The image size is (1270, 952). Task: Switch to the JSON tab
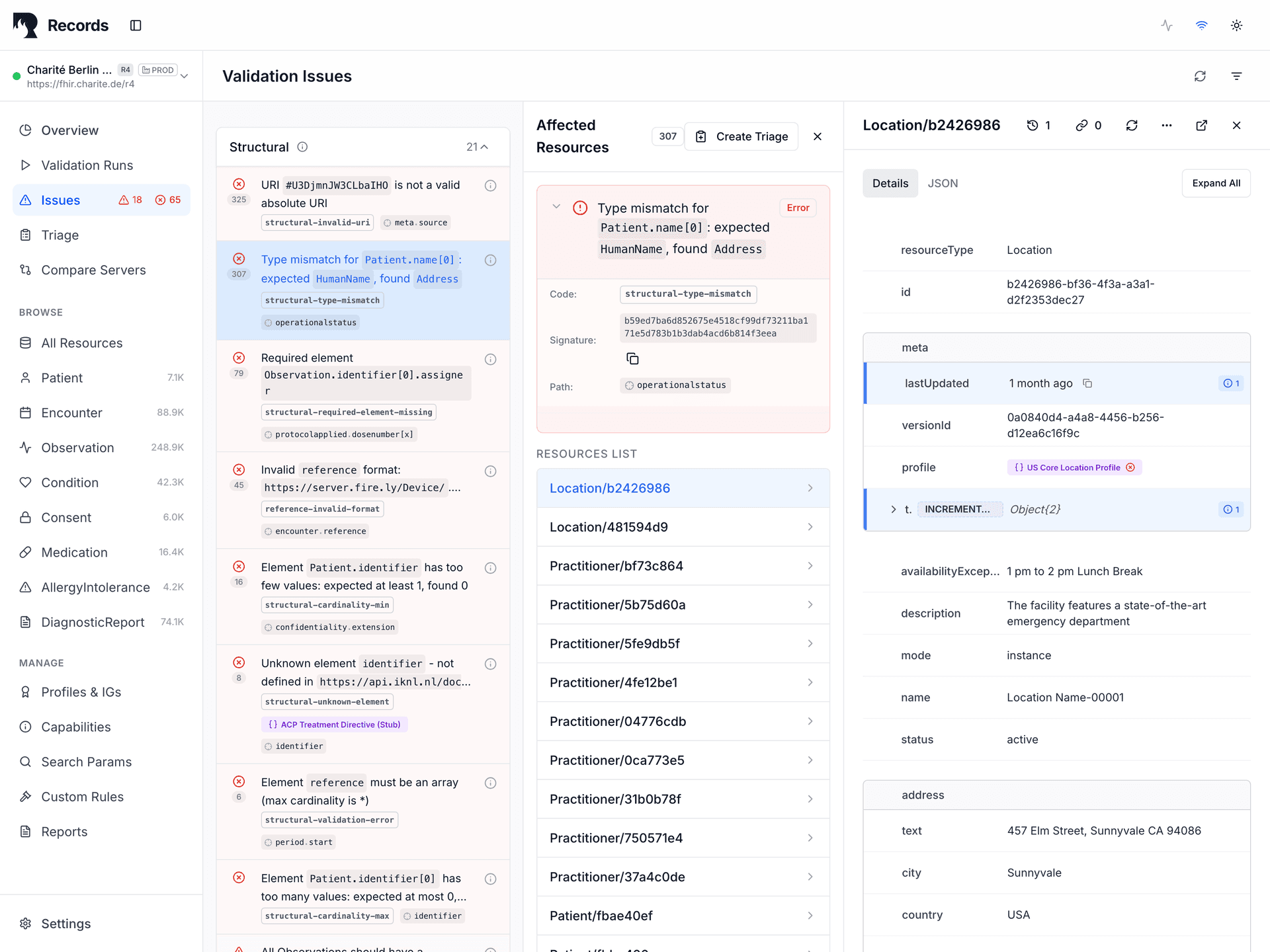(x=943, y=183)
